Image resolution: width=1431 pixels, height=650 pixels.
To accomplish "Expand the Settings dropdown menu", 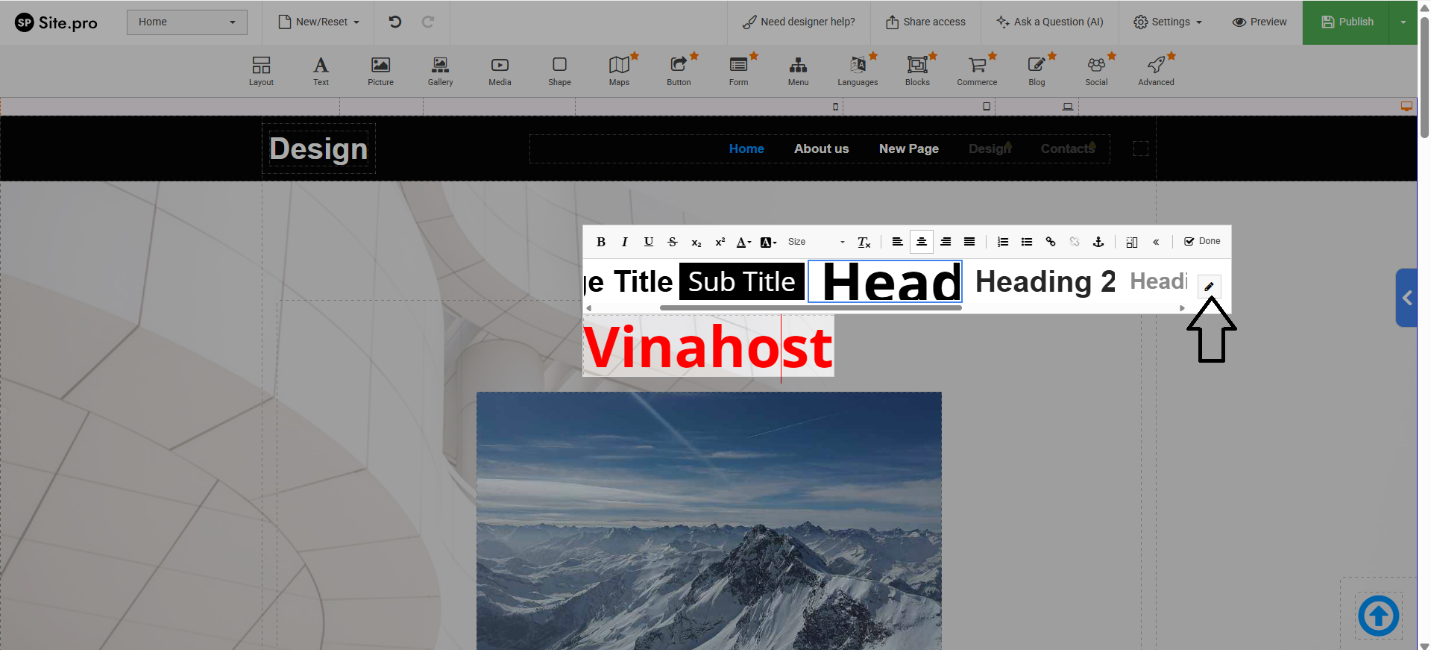I will click(x=1167, y=22).
